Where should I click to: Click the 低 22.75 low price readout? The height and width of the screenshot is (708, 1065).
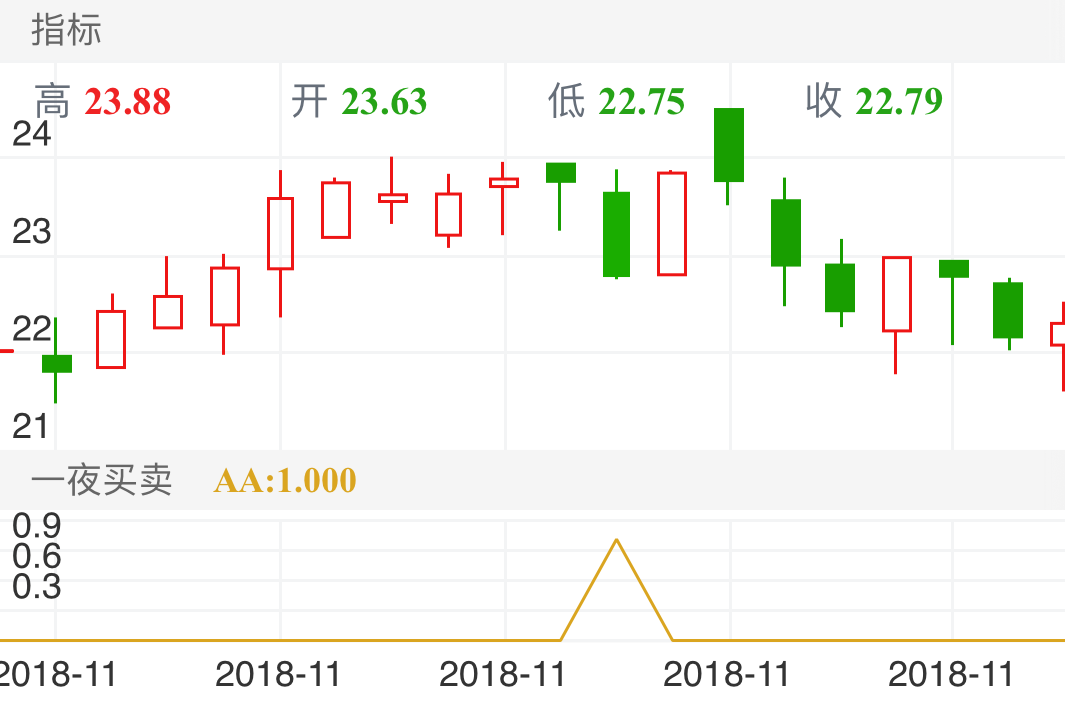coord(616,102)
